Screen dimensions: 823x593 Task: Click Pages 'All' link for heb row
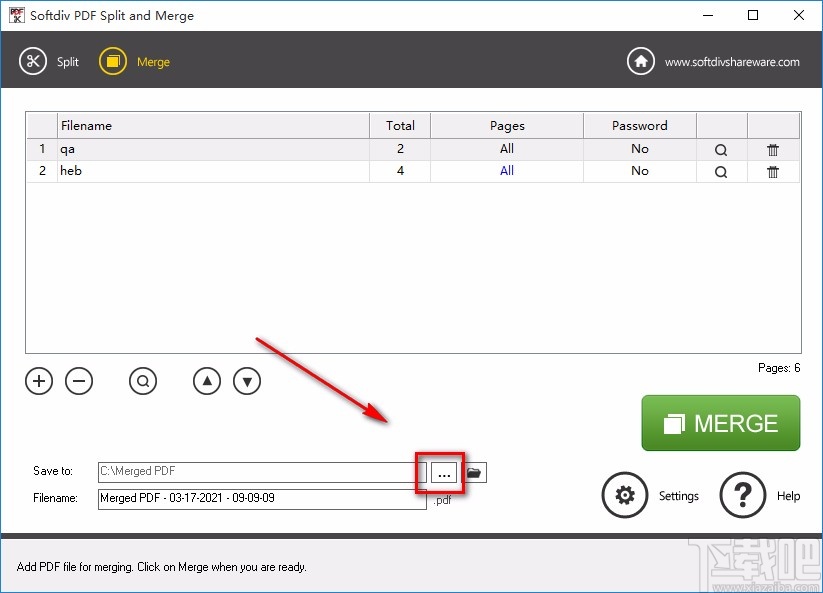507,171
